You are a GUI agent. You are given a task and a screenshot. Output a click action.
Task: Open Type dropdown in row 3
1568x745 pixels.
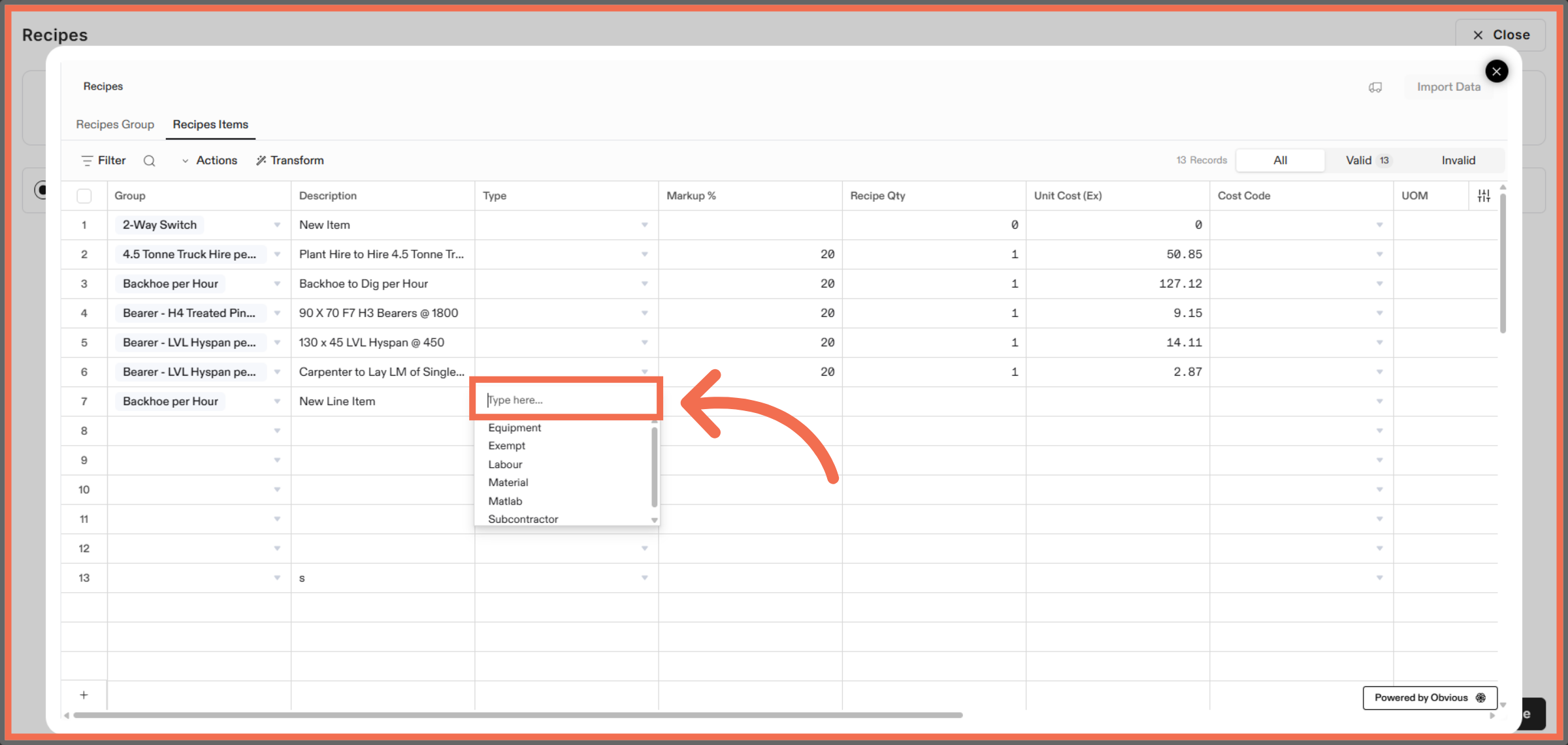tap(644, 284)
